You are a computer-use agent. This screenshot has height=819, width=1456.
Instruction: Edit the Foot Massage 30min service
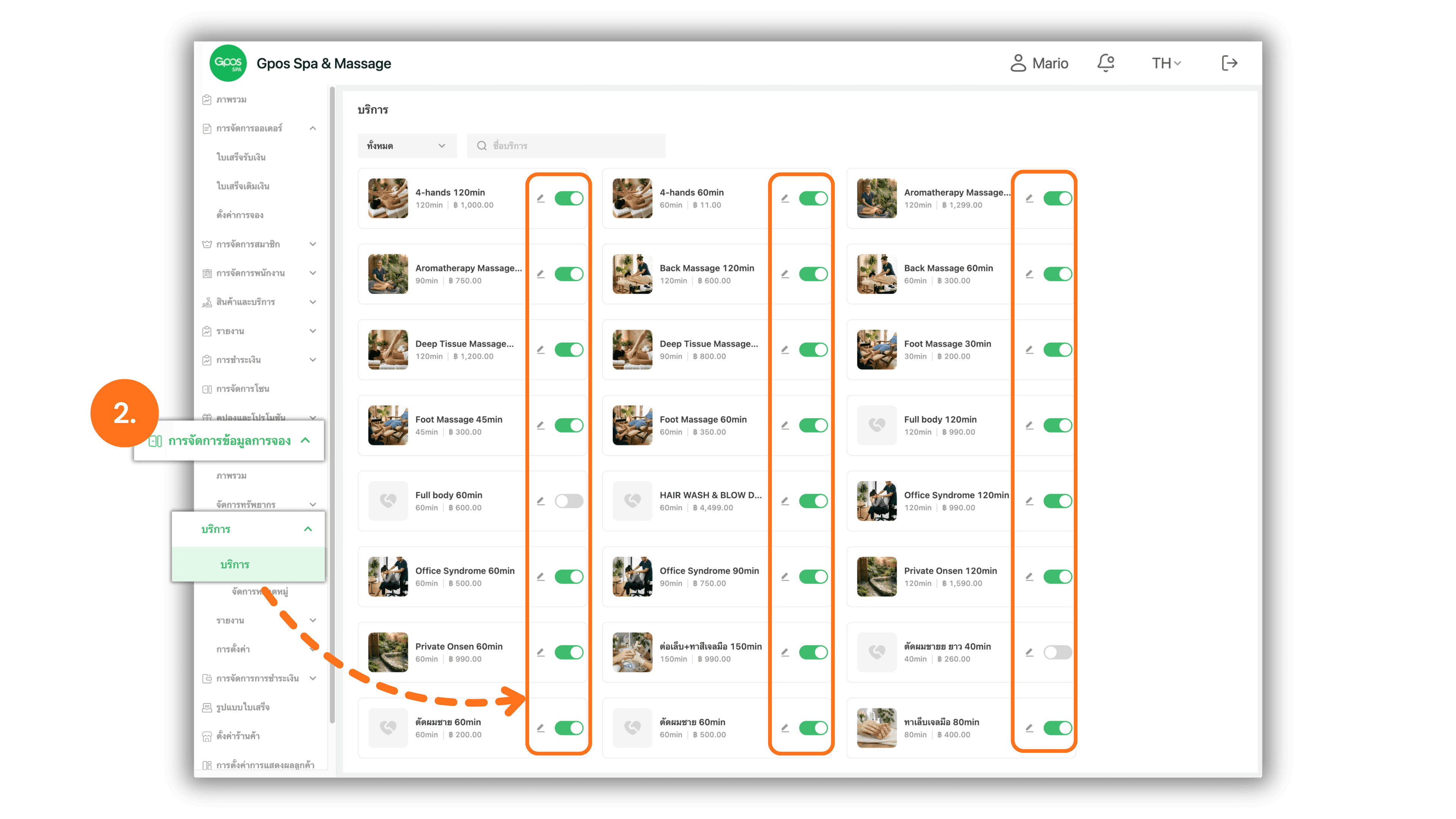(1029, 350)
